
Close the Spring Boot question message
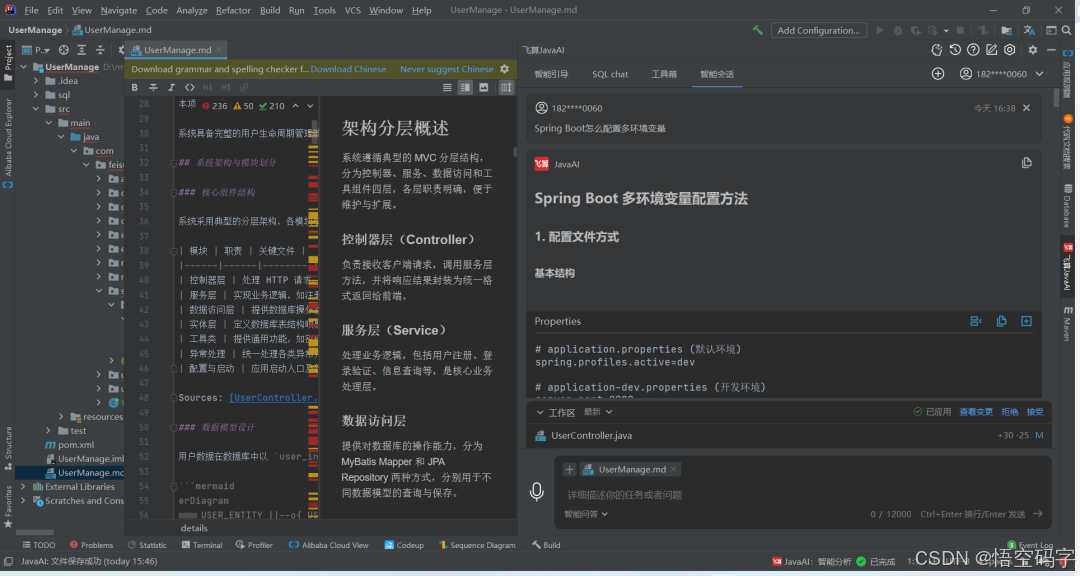1026,107
